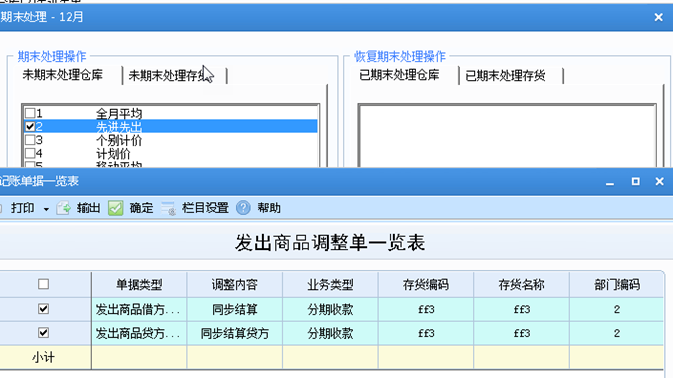673x378 pixels.
Task: Click the 调整内容 column header
Action: (235, 284)
